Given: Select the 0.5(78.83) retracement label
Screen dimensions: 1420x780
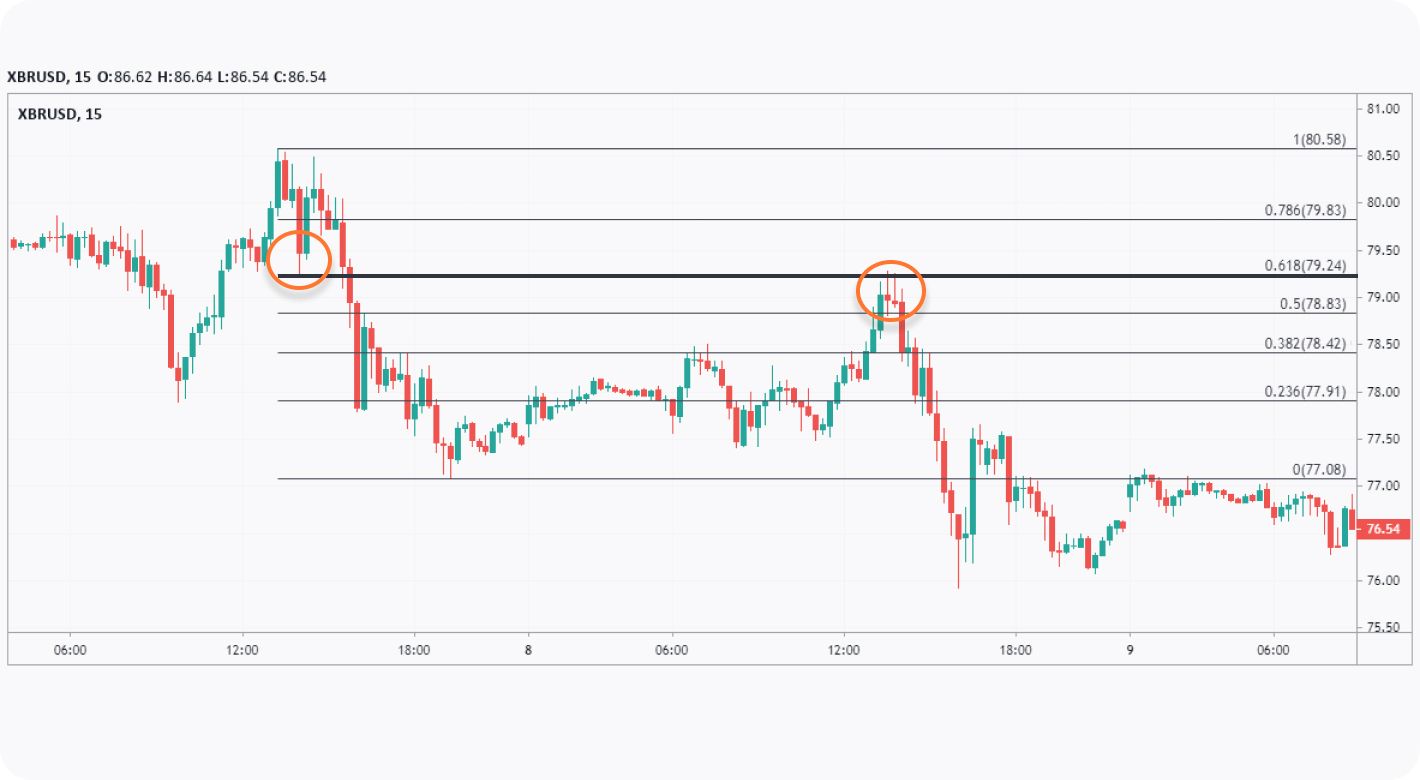Looking at the screenshot, I should [1311, 304].
